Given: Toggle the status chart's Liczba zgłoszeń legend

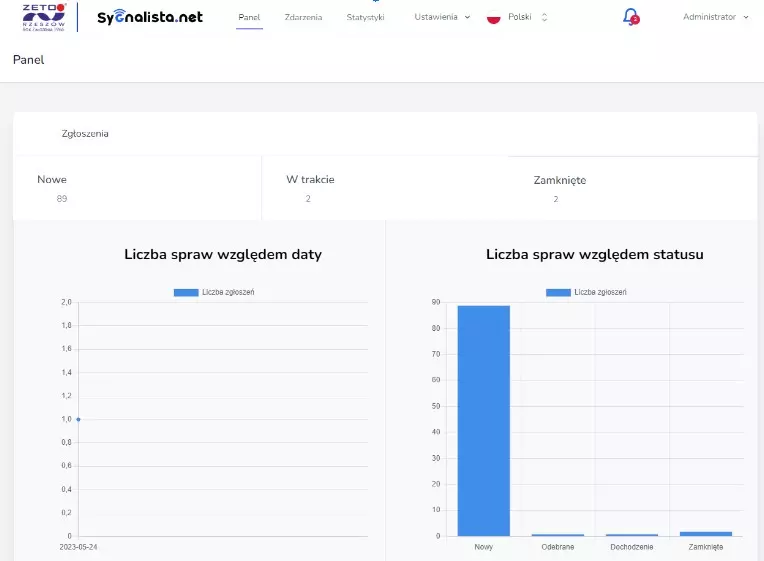Looking at the screenshot, I should coord(586,292).
